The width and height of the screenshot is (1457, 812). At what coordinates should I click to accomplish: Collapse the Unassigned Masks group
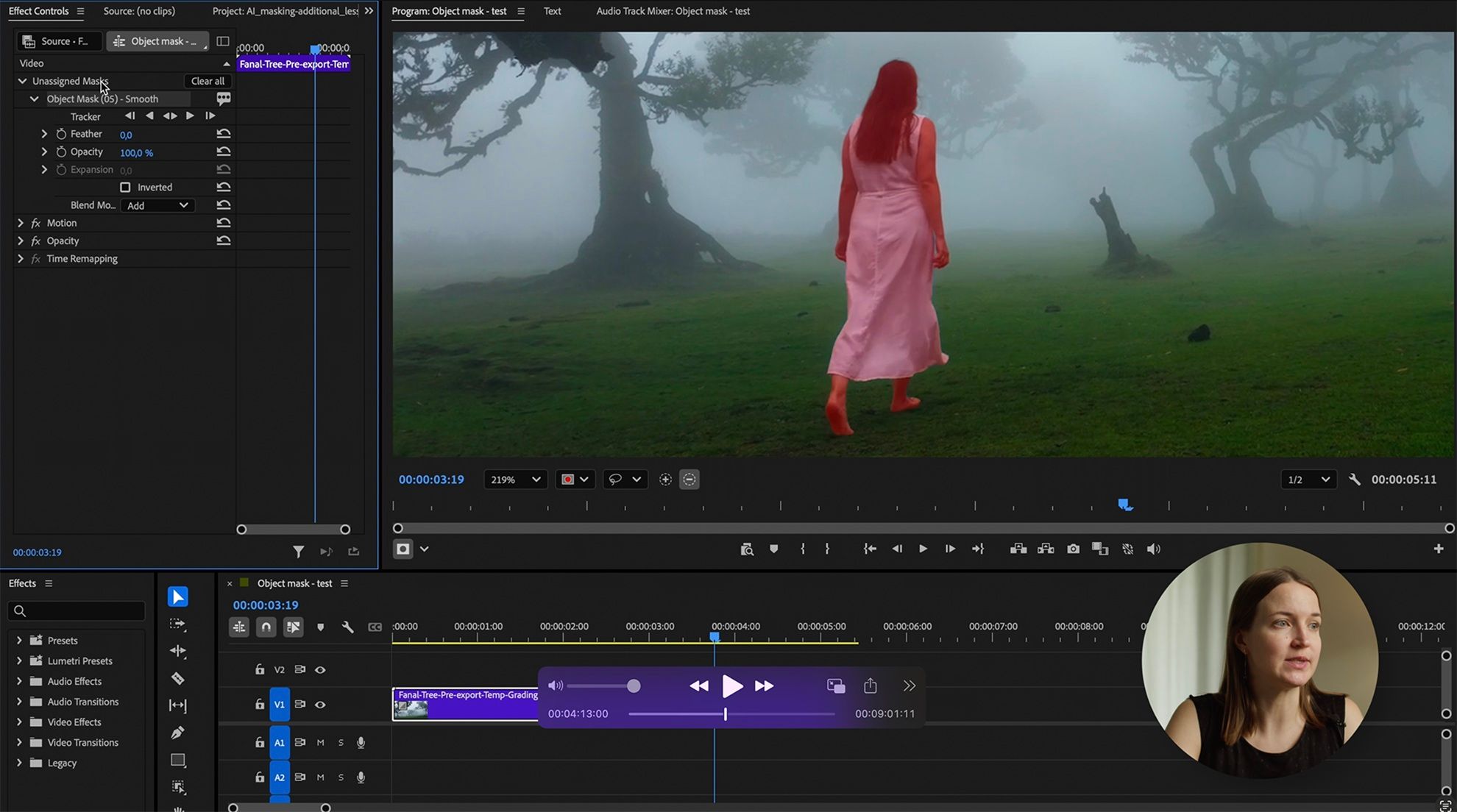22,81
